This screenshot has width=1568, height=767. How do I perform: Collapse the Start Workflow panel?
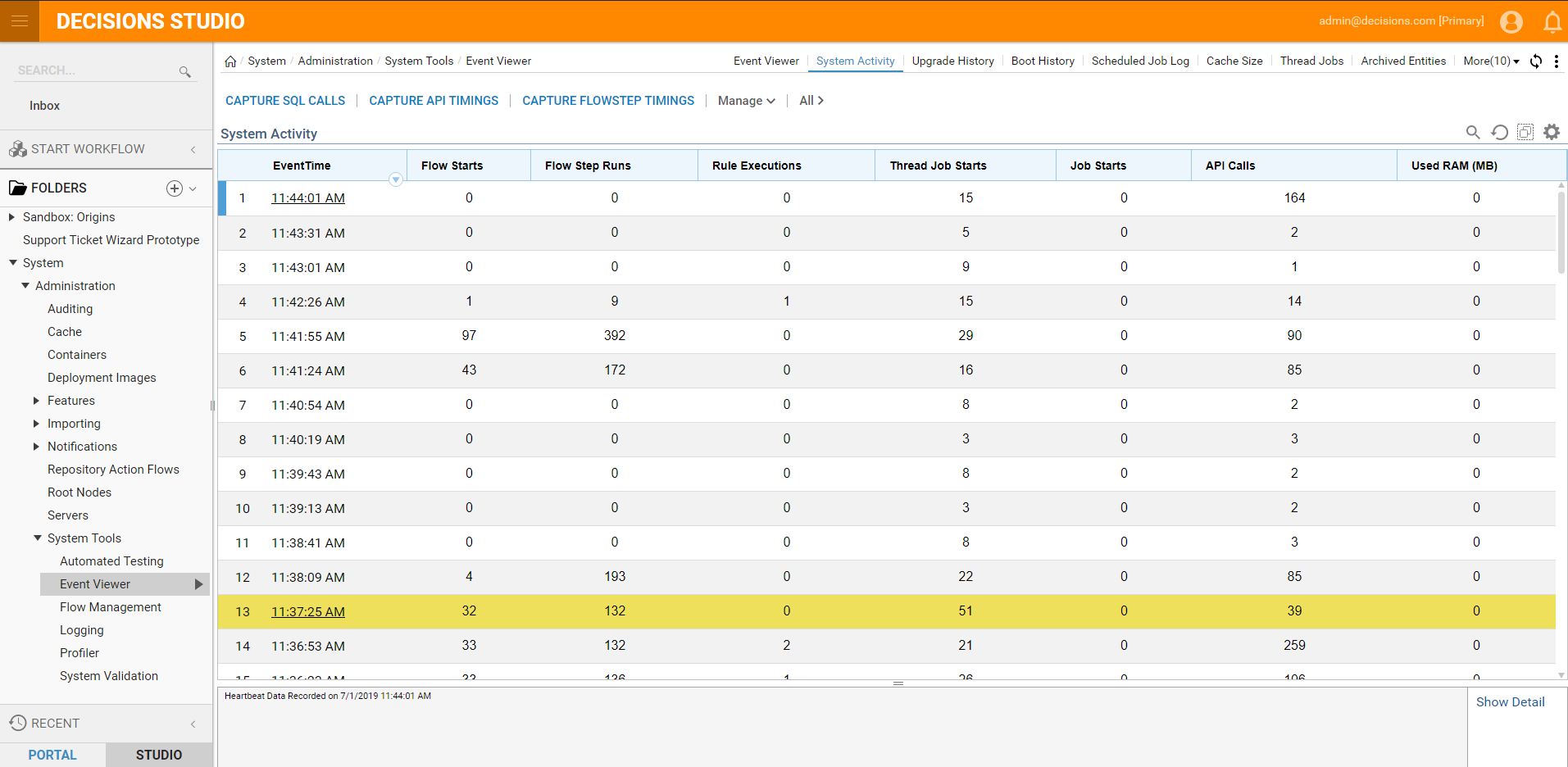click(x=193, y=149)
